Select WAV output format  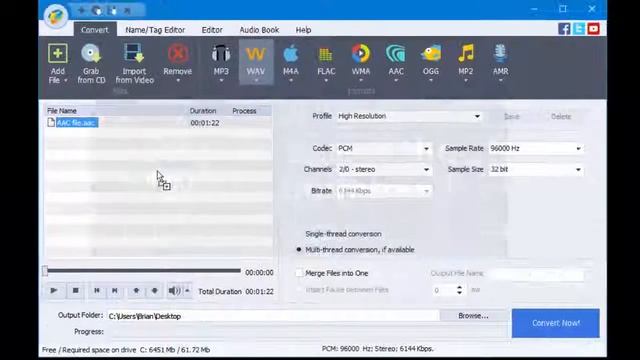(256, 62)
